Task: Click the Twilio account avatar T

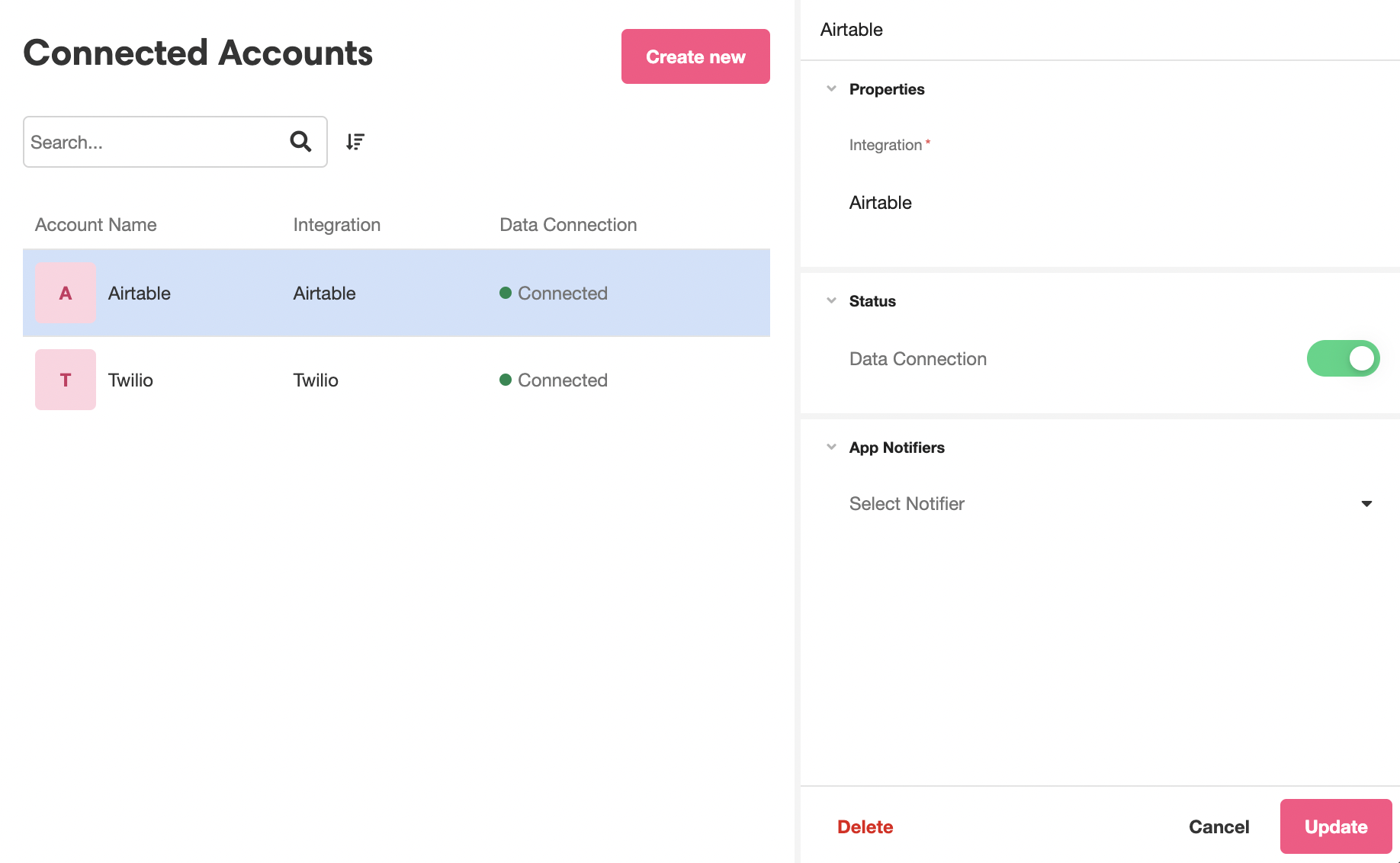Action: (x=66, y=380)
